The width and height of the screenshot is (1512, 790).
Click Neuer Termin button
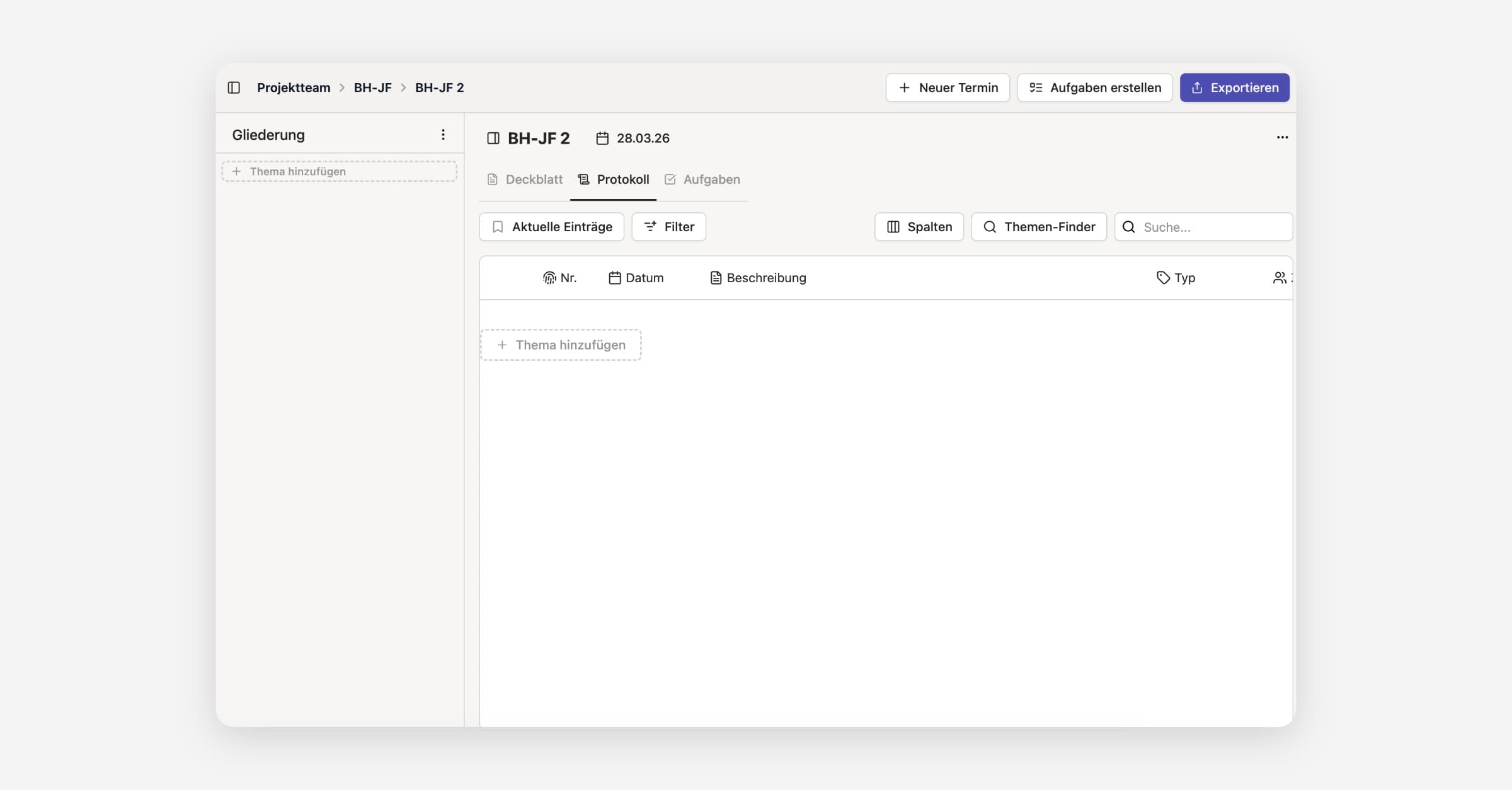[x=948, y=88]
